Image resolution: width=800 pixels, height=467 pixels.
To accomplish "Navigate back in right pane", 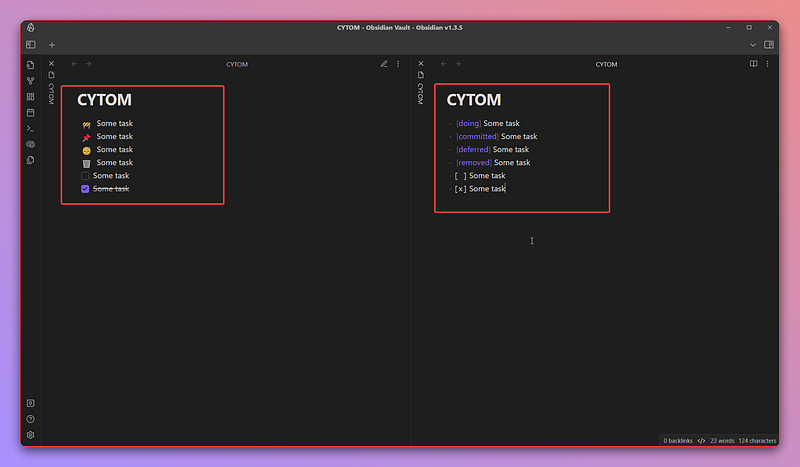I will point(444,64).
